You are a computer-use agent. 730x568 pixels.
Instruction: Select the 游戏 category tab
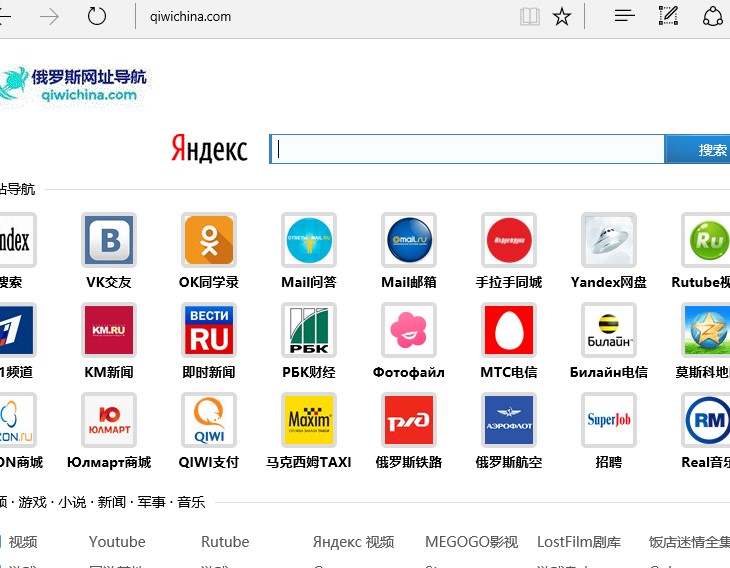tap(32, 502)
